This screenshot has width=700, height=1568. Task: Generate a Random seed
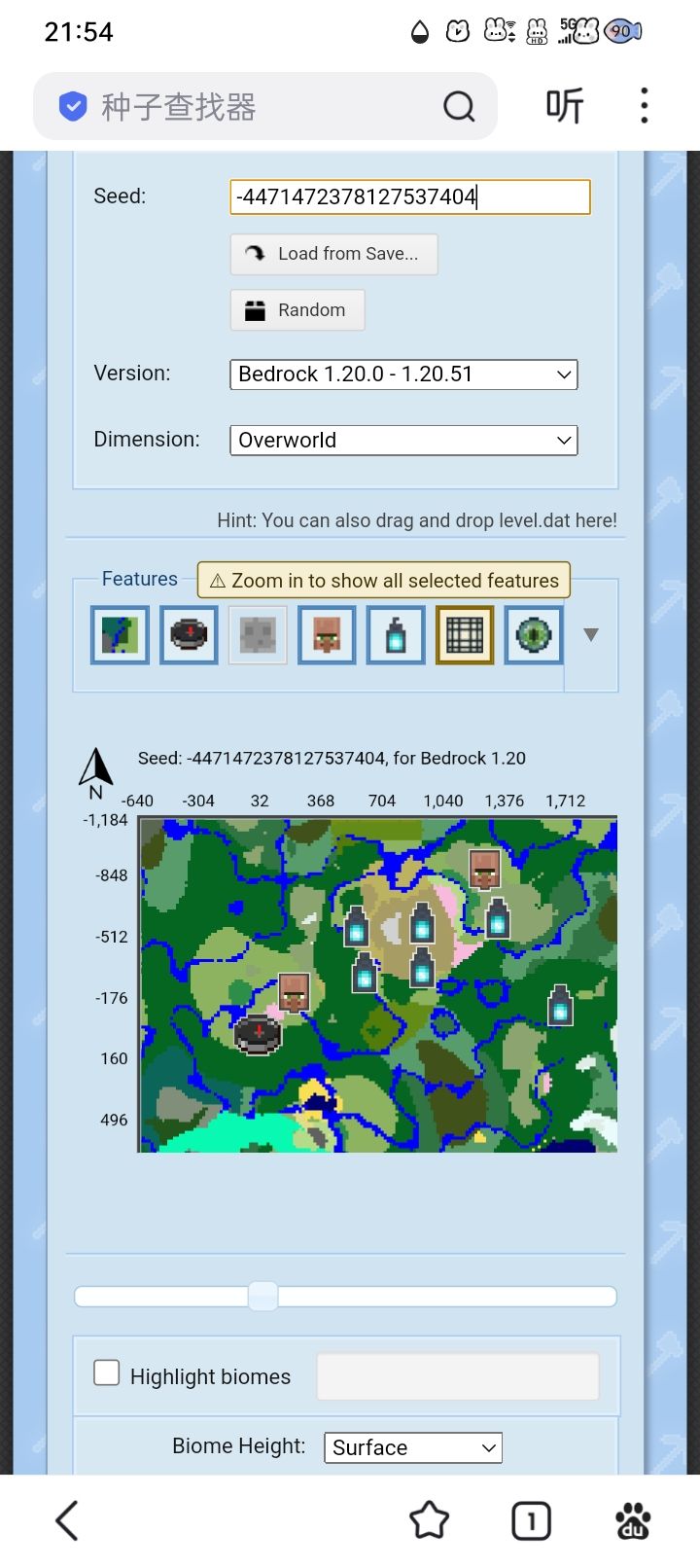point(297,310)
